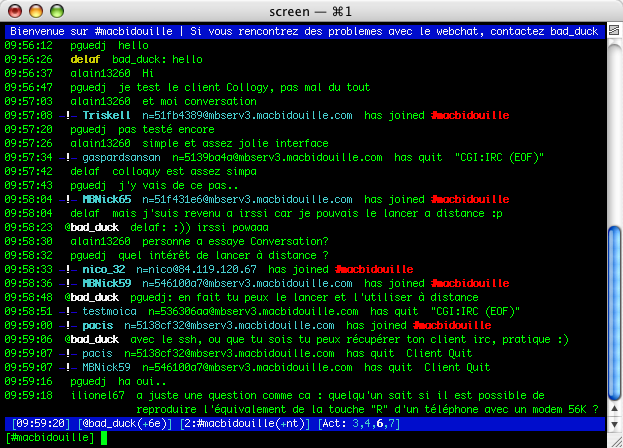Click the red '#macbidouille' on the nico_32 join line
The height and width of the screenshot is (448, 623).
(x=374, y=269)
